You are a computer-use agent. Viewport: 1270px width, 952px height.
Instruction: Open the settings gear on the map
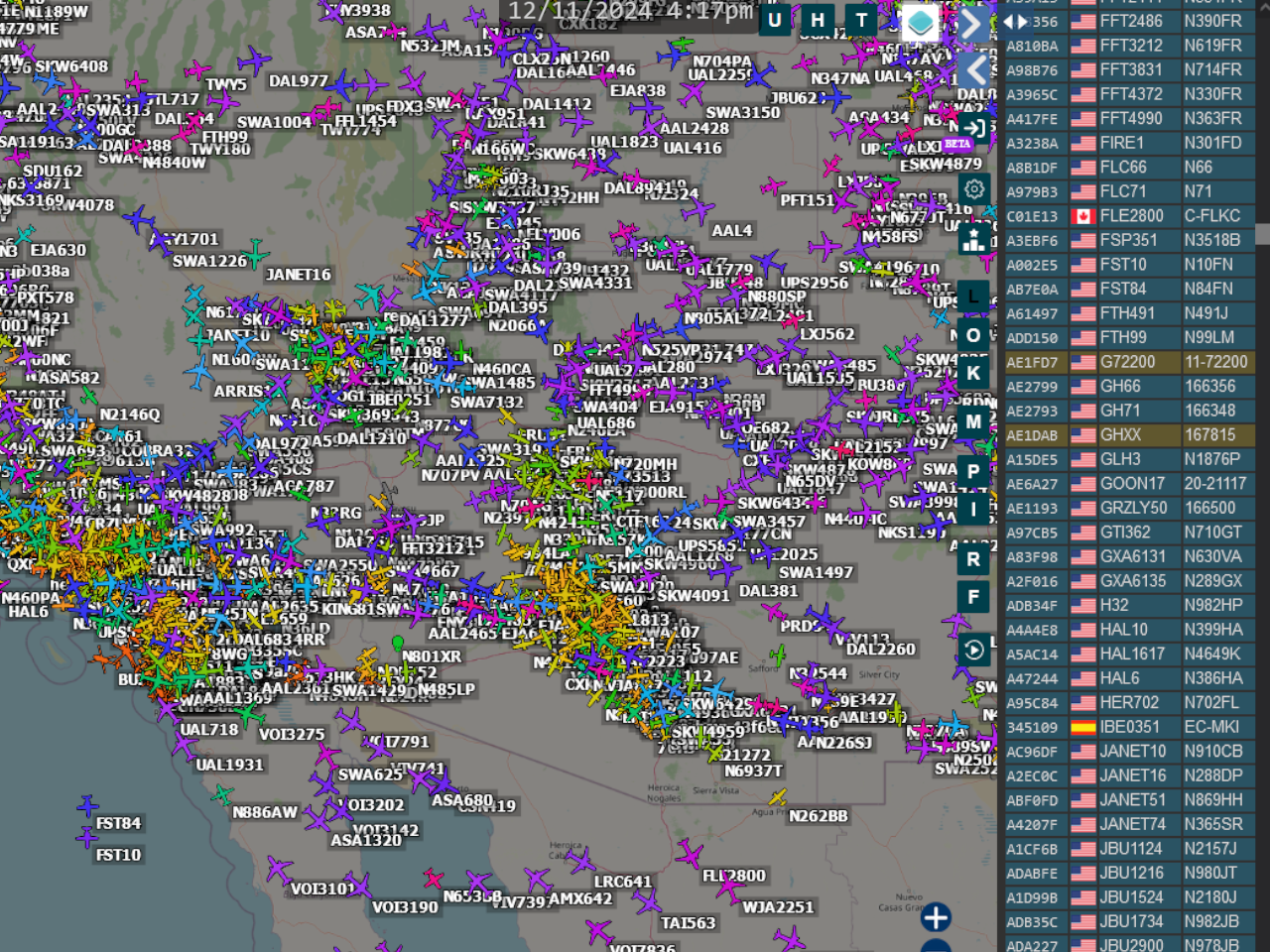click(974, 188)
